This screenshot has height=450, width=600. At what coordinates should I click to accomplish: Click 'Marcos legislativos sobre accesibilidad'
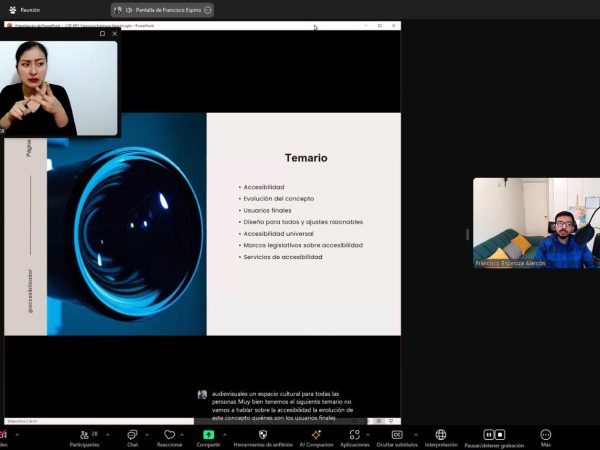click(303, 245)
